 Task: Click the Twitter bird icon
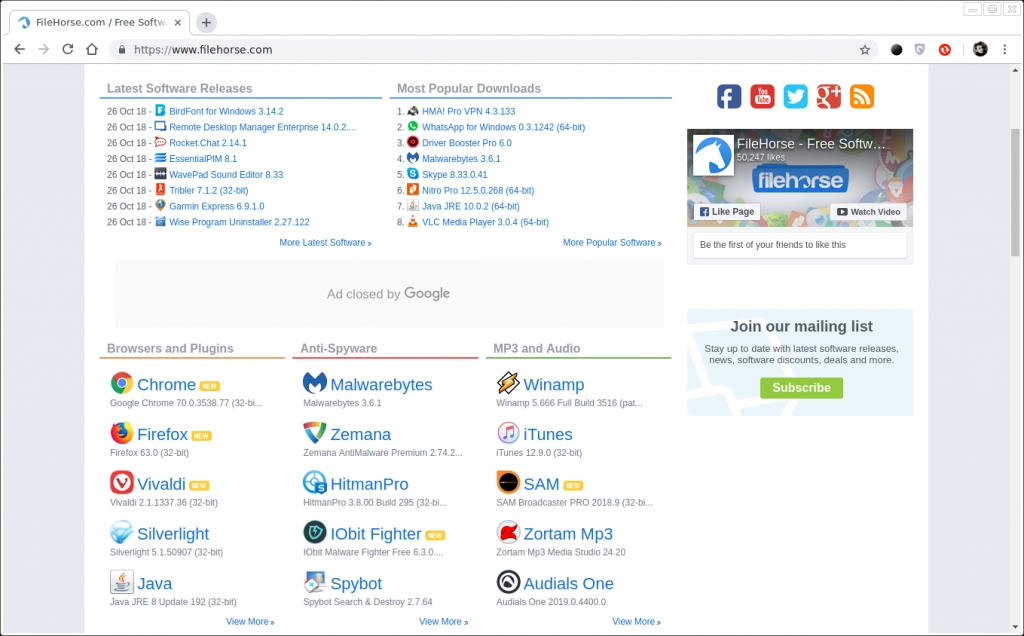pyautogui.click(x=795, y=96)
